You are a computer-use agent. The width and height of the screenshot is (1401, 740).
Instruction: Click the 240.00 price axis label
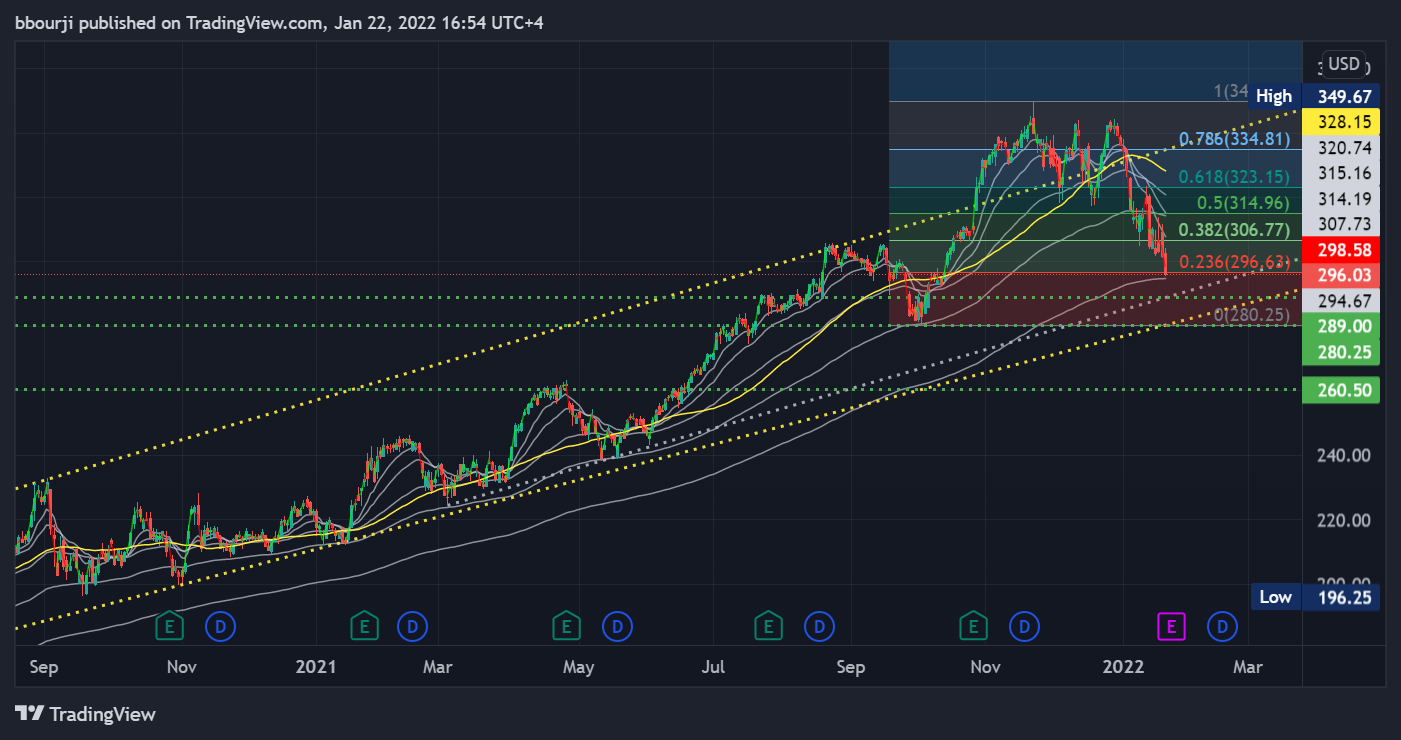[x=1344, y=455]
